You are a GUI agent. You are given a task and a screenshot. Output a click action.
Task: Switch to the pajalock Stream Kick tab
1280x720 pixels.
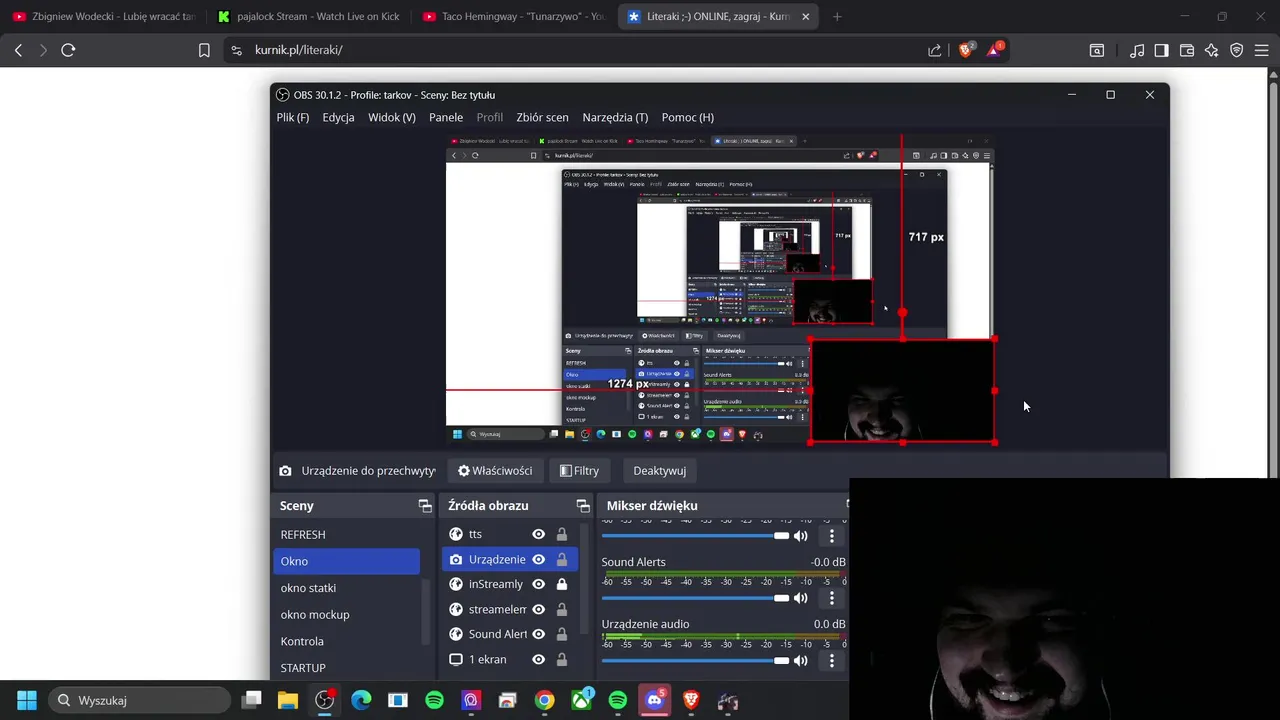pyautogui.click(x=308, y=16)
